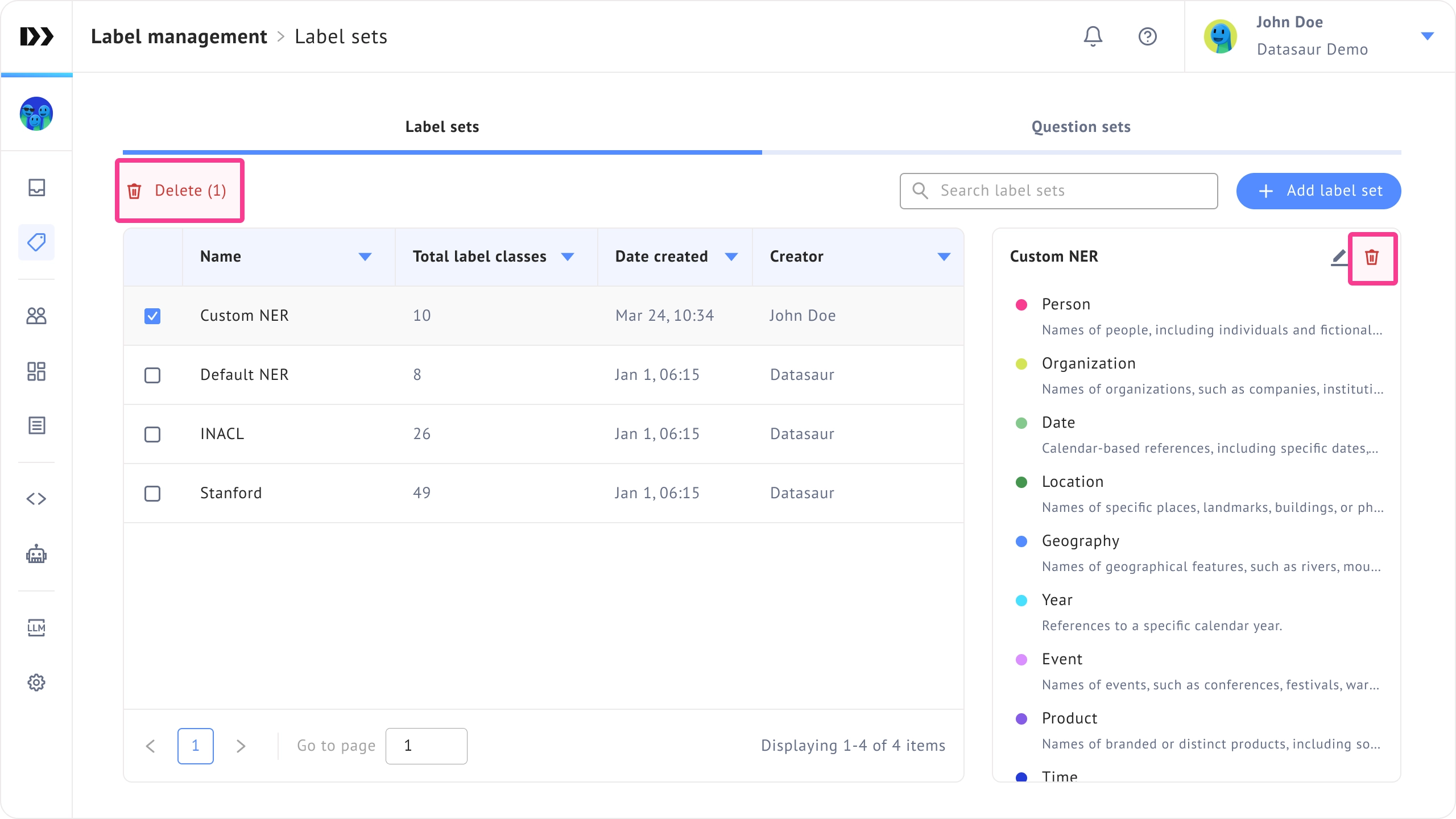1456x819 pixels.
Task: Select the Label sets tab
Action: tap(442, 127)
